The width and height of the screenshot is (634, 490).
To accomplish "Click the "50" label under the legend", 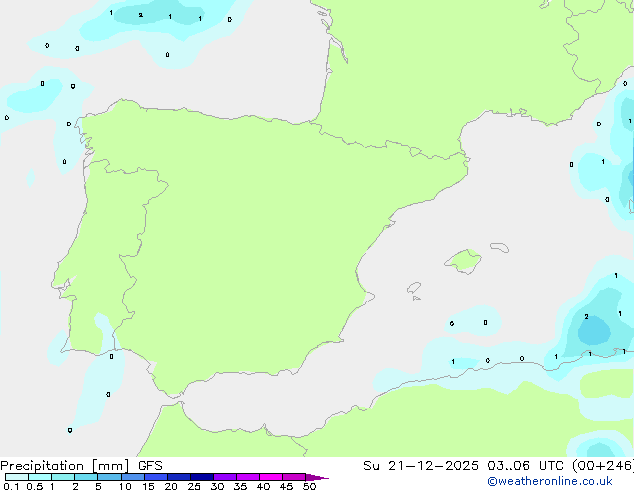I will point(309,486).
